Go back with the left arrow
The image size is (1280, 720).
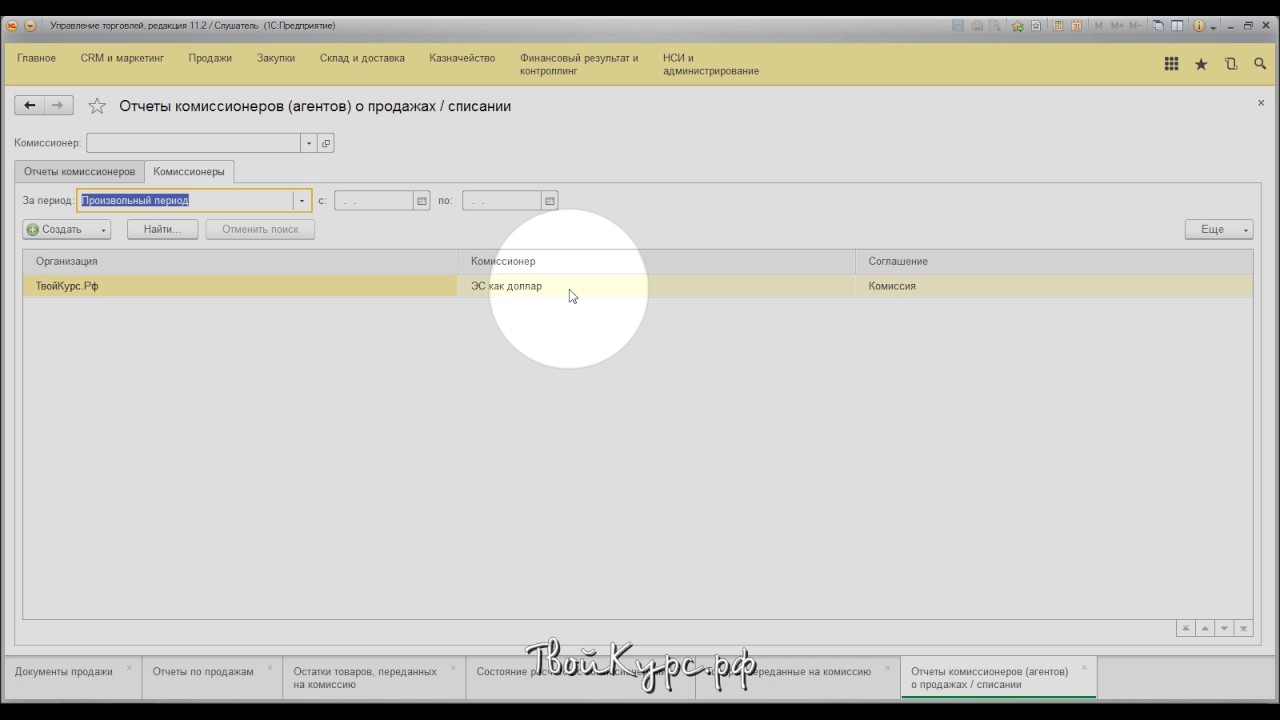point(30,105)
